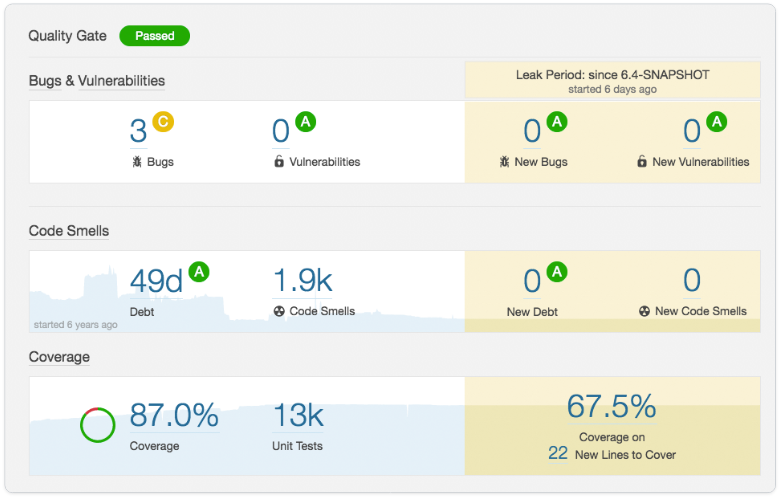Click the bug icon beside Bugs label
Image resolution: width=781 pixels, height=499 pixels.
pos(136,162)
